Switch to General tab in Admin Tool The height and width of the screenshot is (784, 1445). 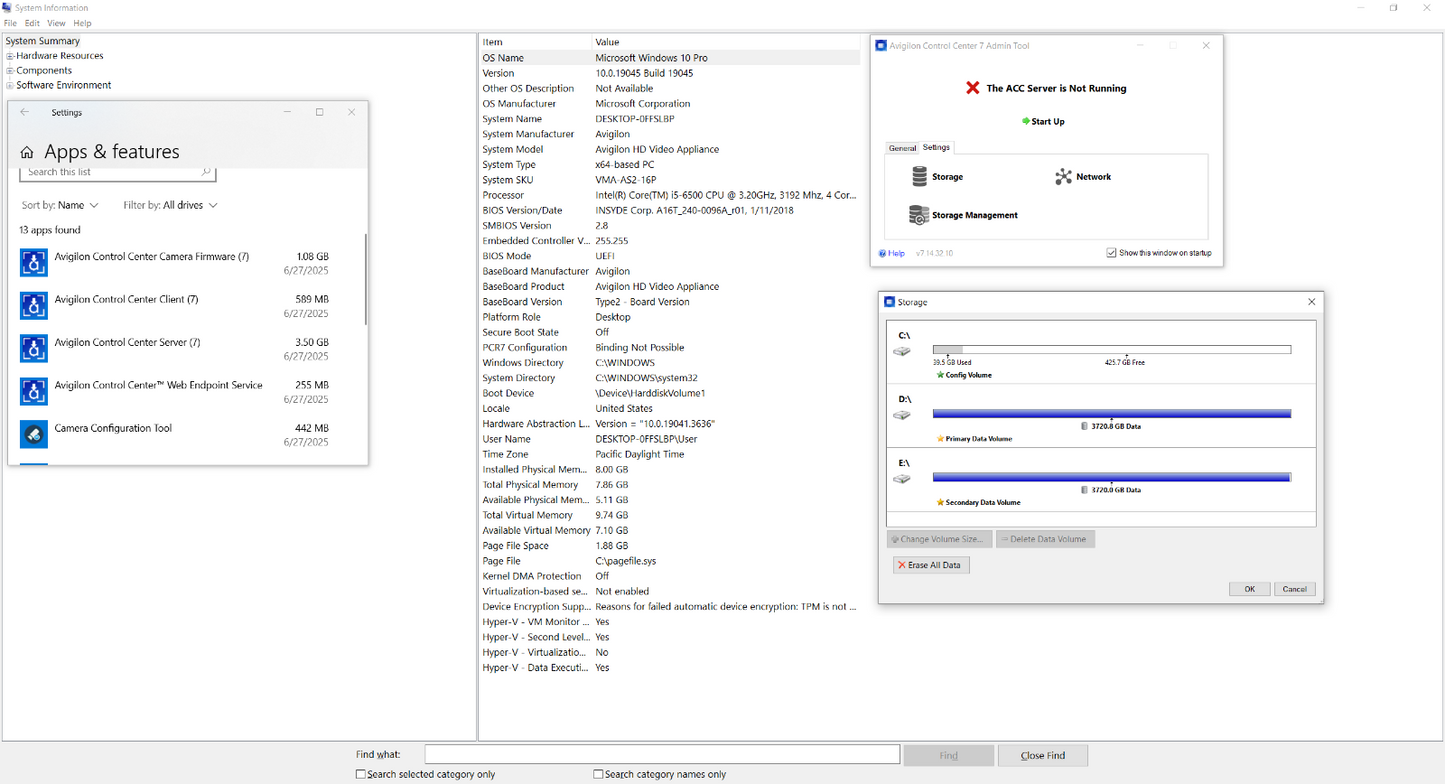902,148
